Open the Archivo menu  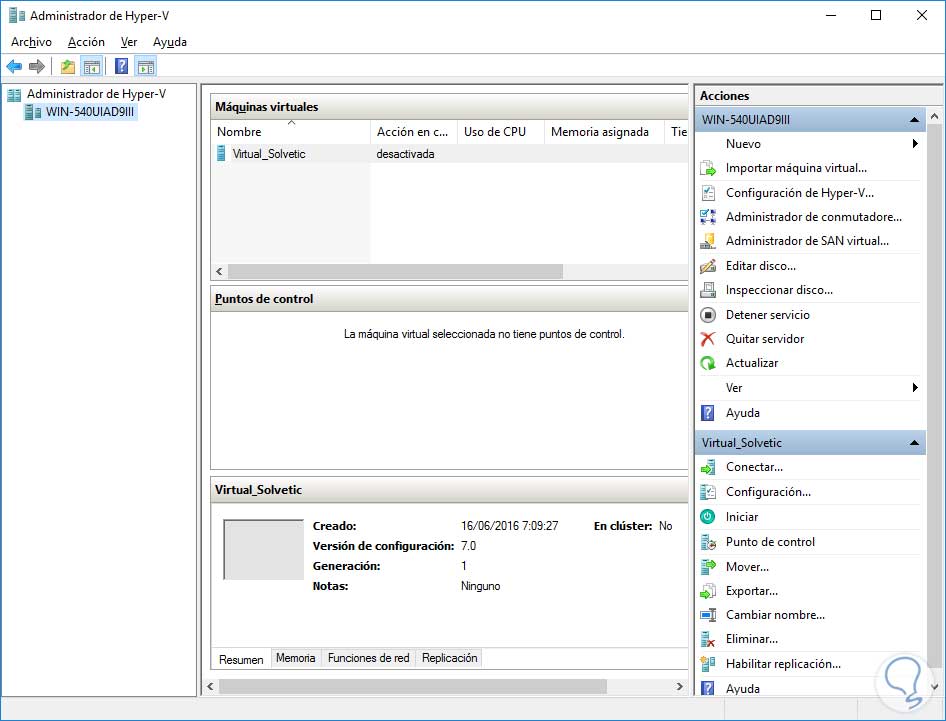pyautogui.click(x=31, y=42)
